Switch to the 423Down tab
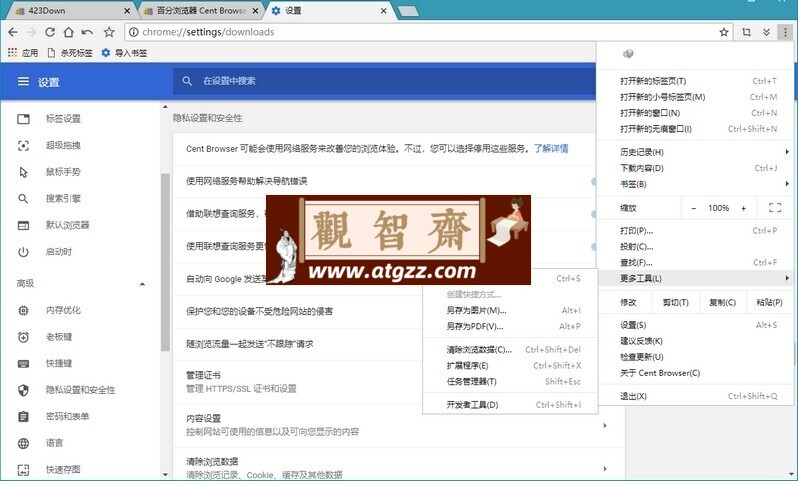This screenshot has height=481, width=798. 69,11
